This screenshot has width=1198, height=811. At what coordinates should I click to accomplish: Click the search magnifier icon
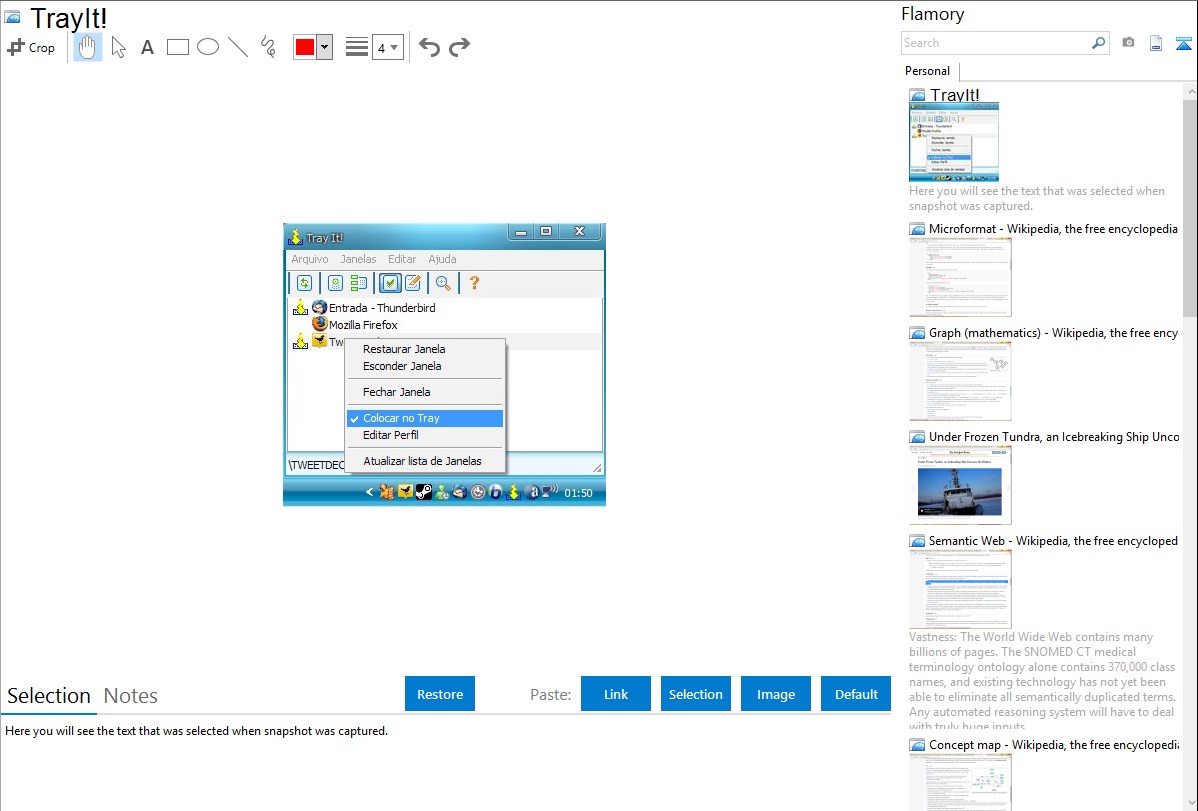click(1099, 43)
